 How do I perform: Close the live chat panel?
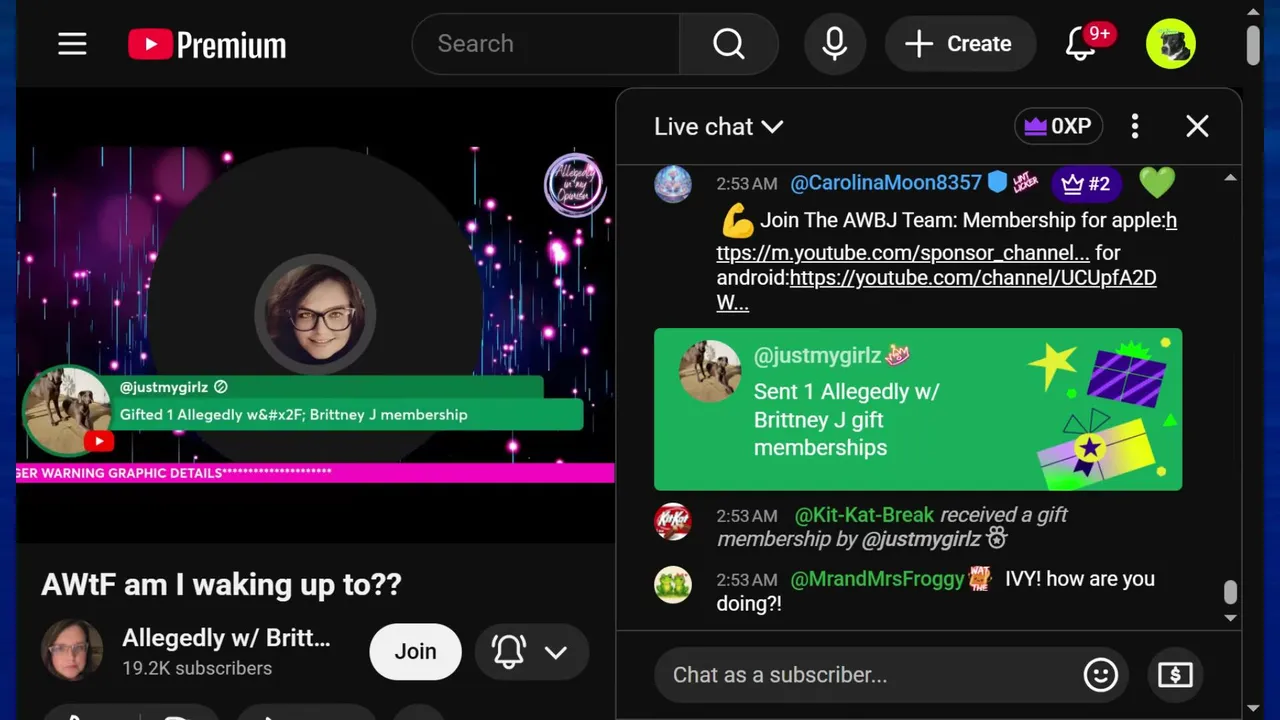[1197, 126]
